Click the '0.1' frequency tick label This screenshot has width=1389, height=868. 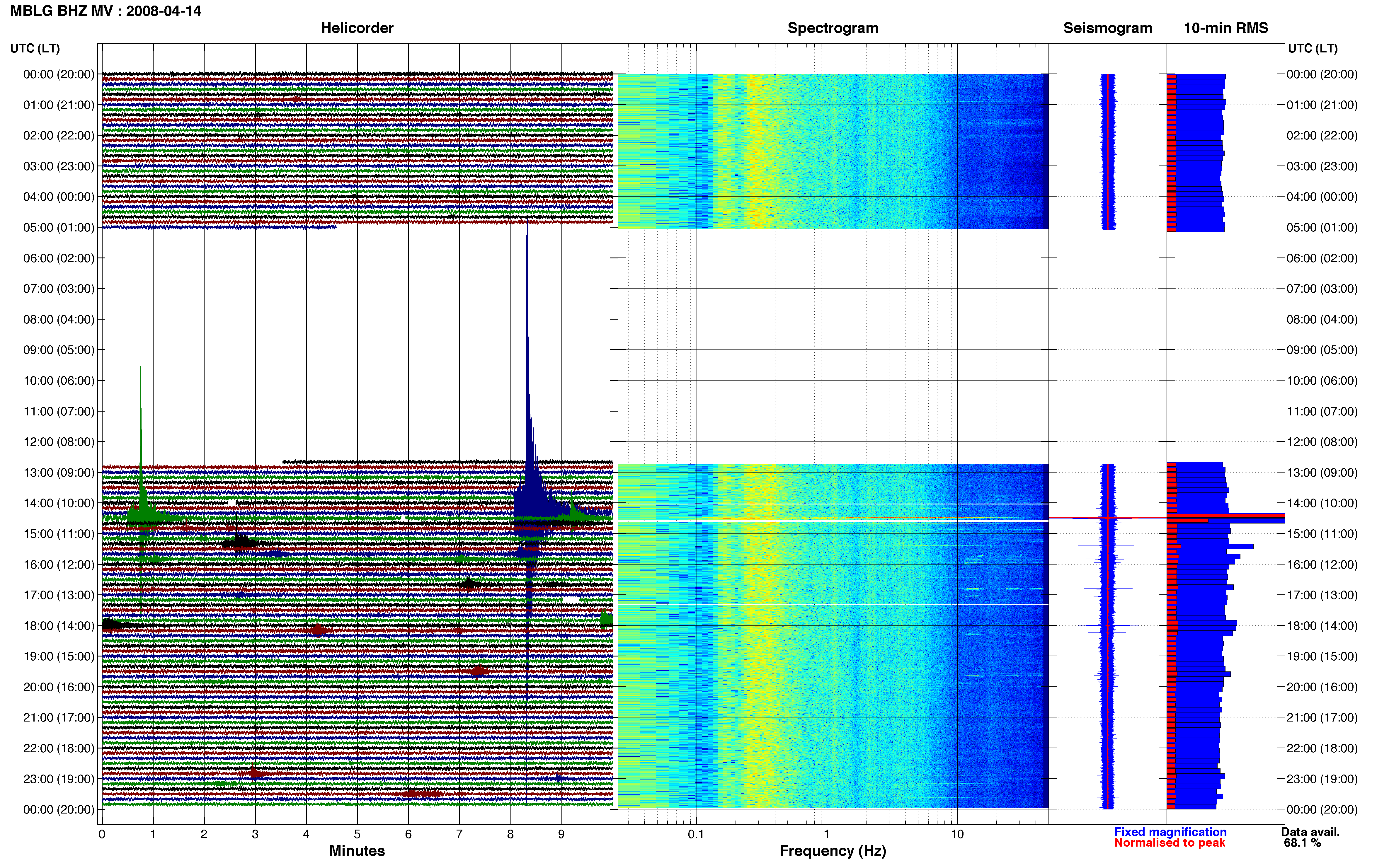tap(696, 834)
